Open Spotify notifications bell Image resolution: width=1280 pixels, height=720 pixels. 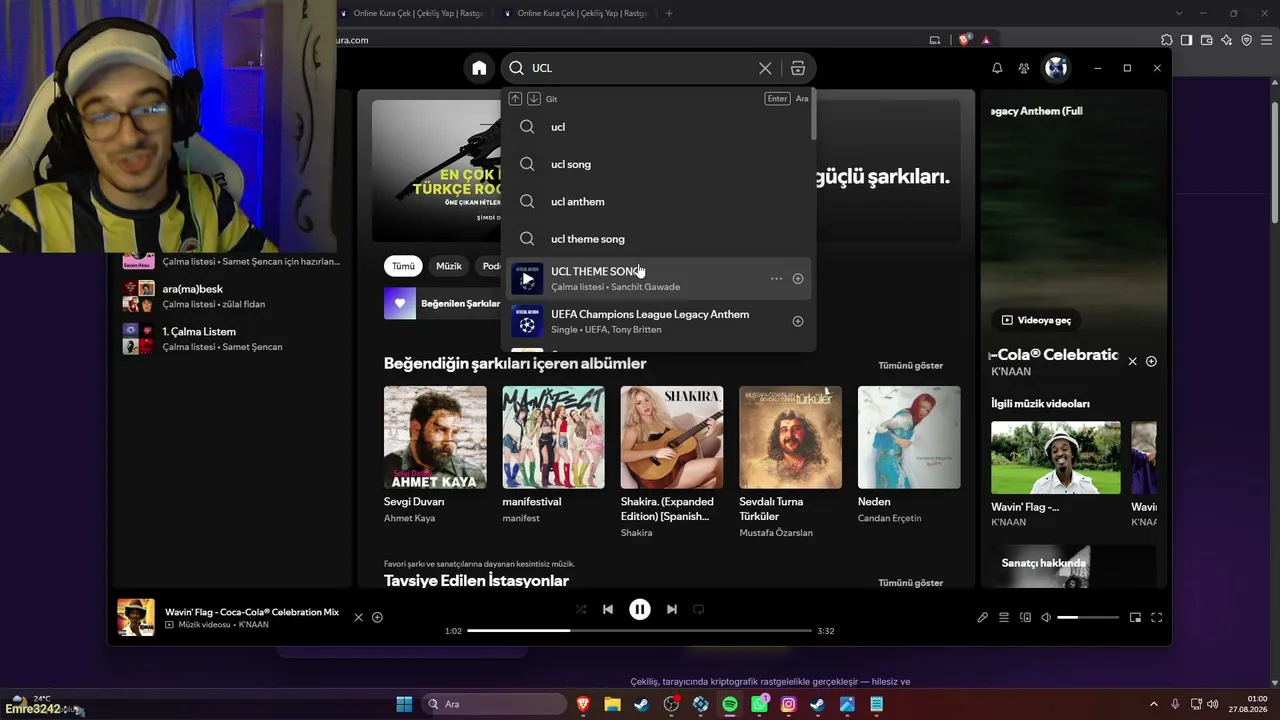point(997,68)
